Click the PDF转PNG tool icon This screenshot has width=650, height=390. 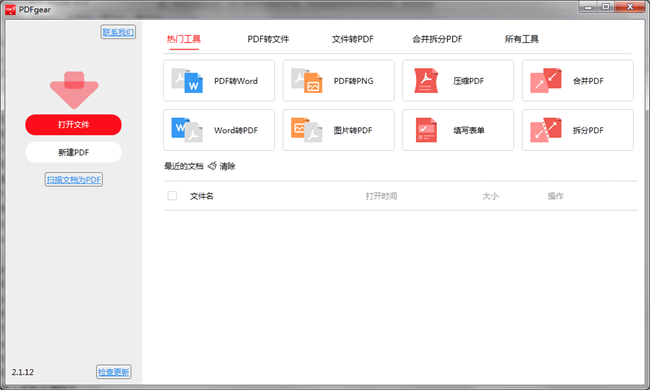(307, 80)
